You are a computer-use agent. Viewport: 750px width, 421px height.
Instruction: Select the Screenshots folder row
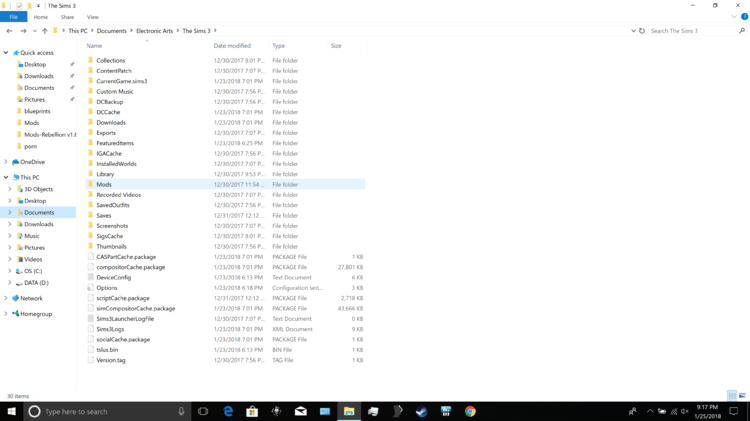coord(225,226)
